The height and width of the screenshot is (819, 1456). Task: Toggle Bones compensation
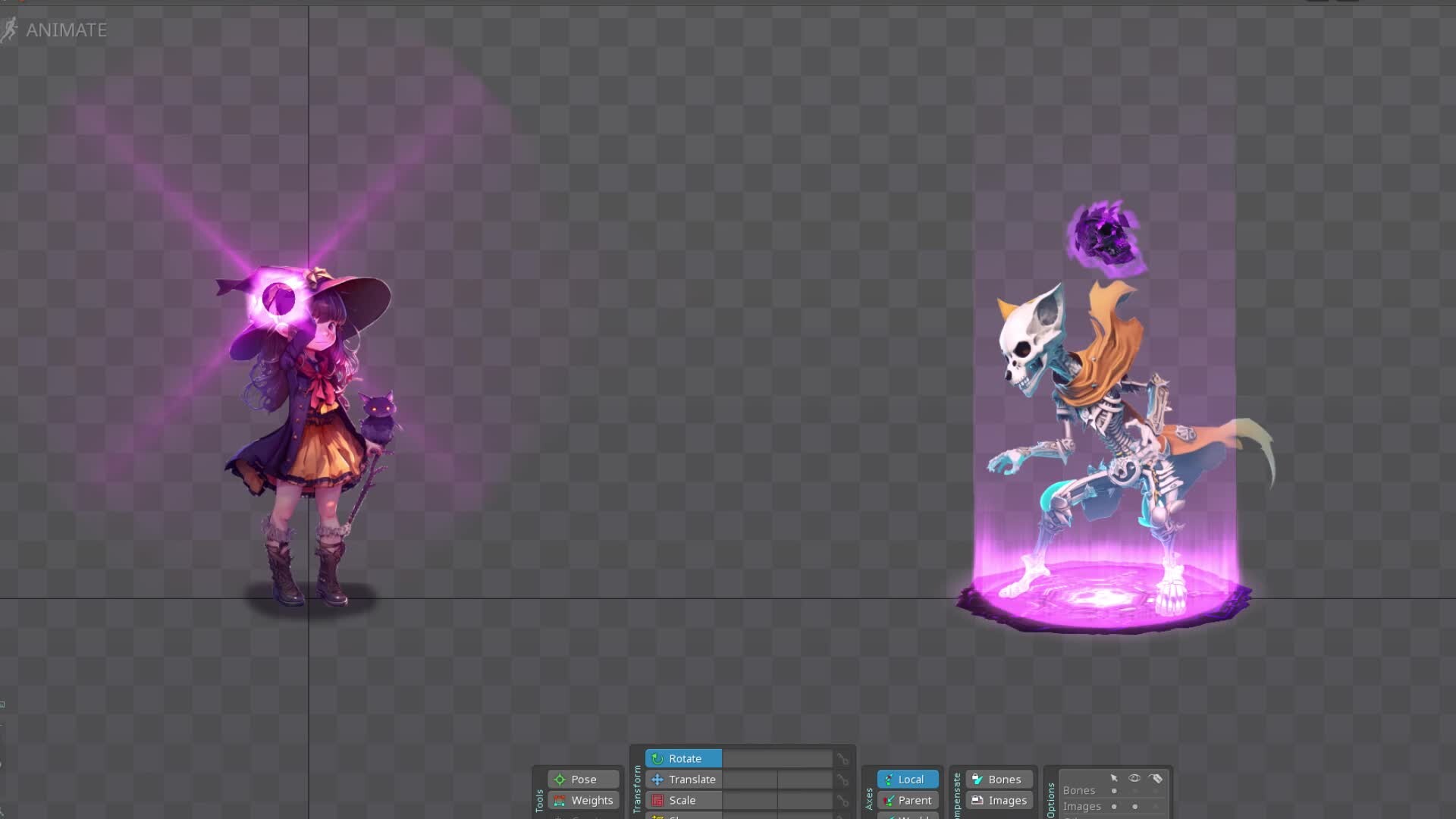(x=999, y=780)
